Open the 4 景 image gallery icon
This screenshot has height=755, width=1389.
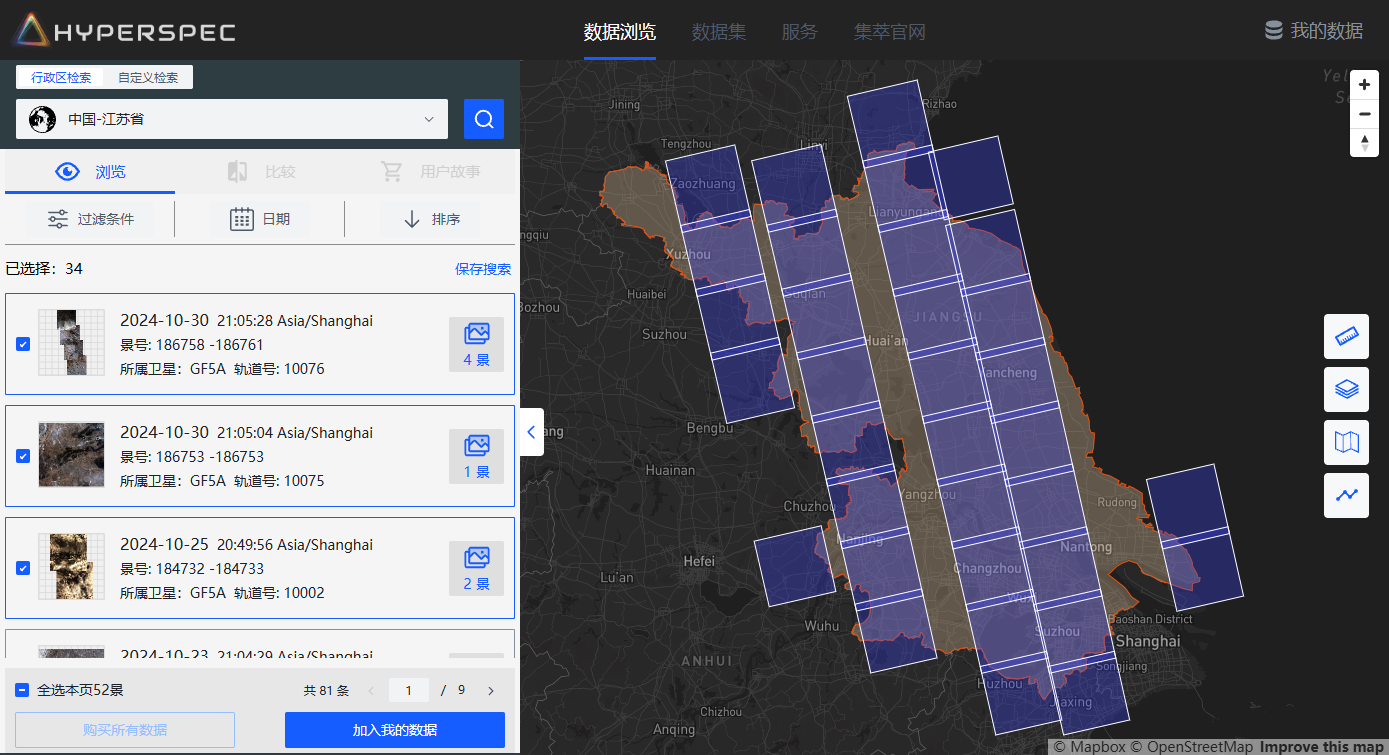(476, 344)
